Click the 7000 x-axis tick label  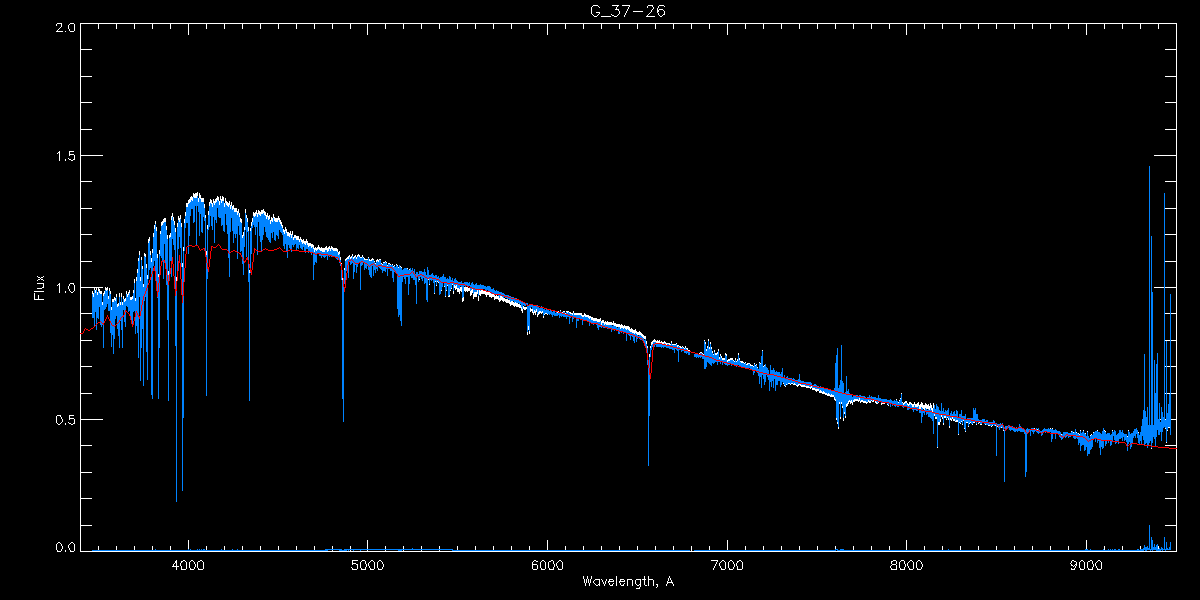coord(727,565)
